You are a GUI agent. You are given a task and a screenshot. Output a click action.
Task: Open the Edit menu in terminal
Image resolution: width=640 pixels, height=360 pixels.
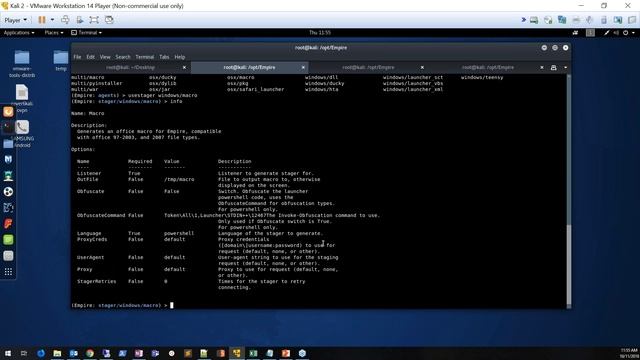pyautogui.click(x=90, y=57)
